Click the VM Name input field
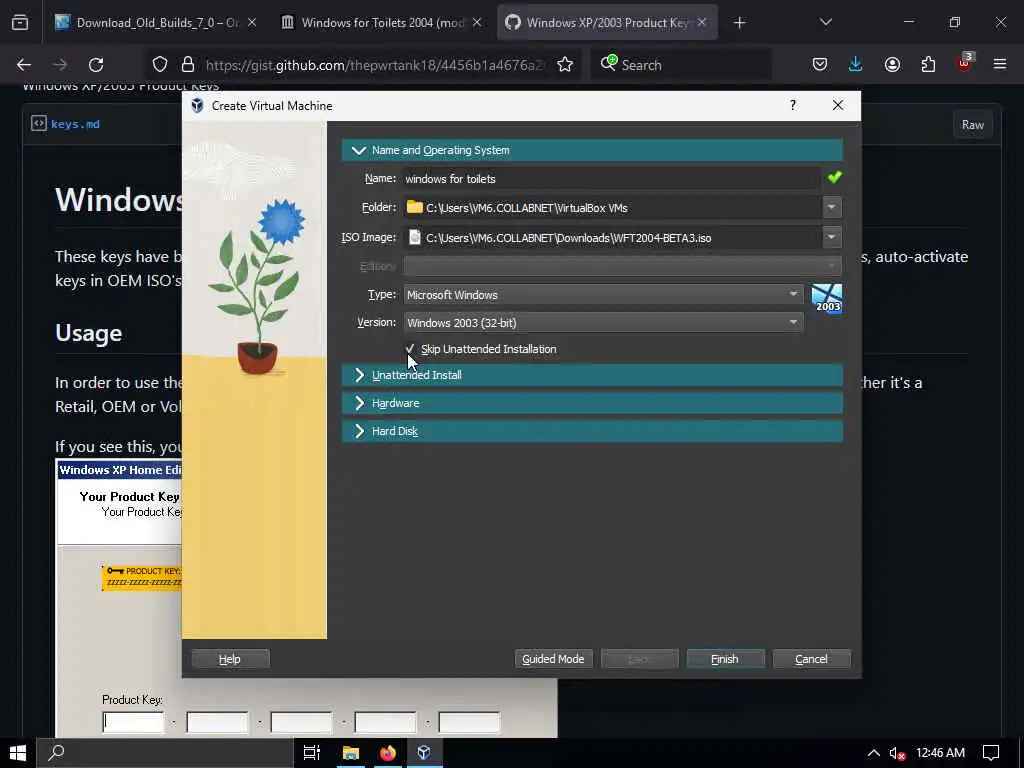 611,178
